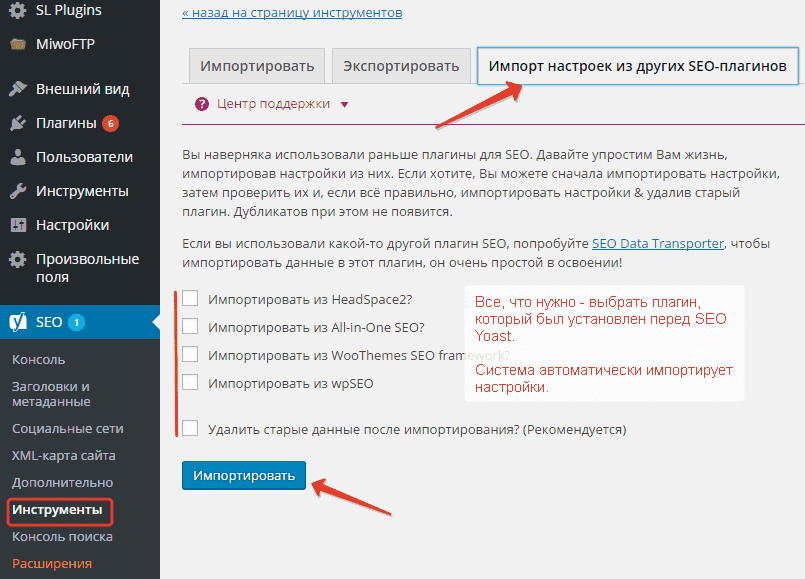Click the Произвольные поля gear icon

18,259
